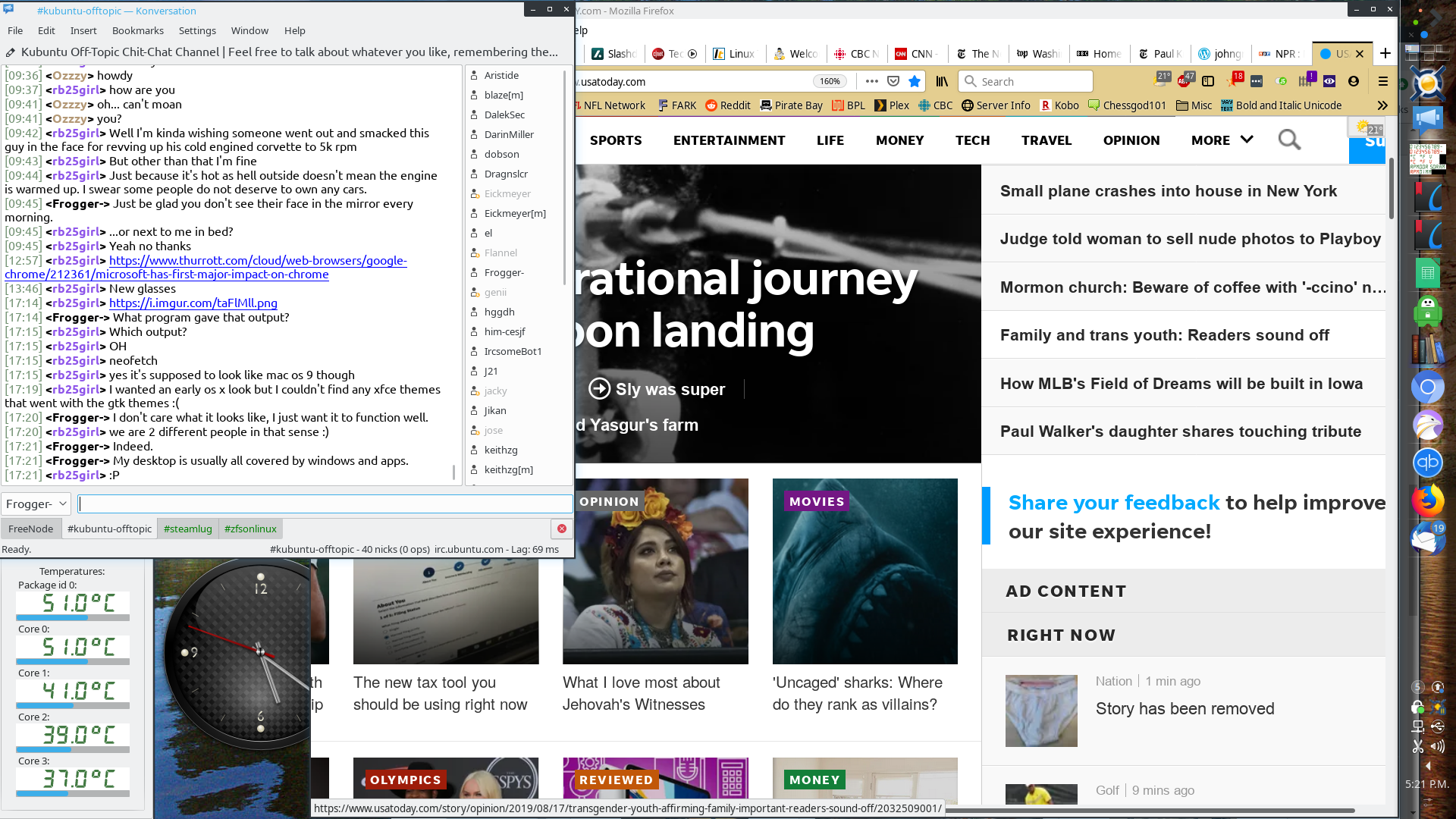Viewport: 1456px width, 819px height.
Task: Open the Settings menu in Konversation
Action: [x=197, y=30]
